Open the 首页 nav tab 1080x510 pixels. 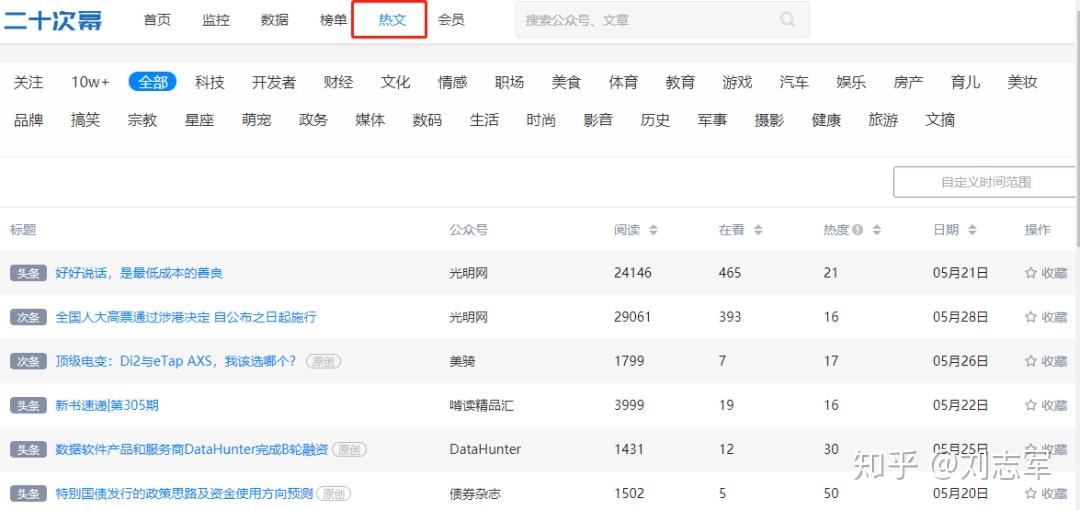point(157,20)
